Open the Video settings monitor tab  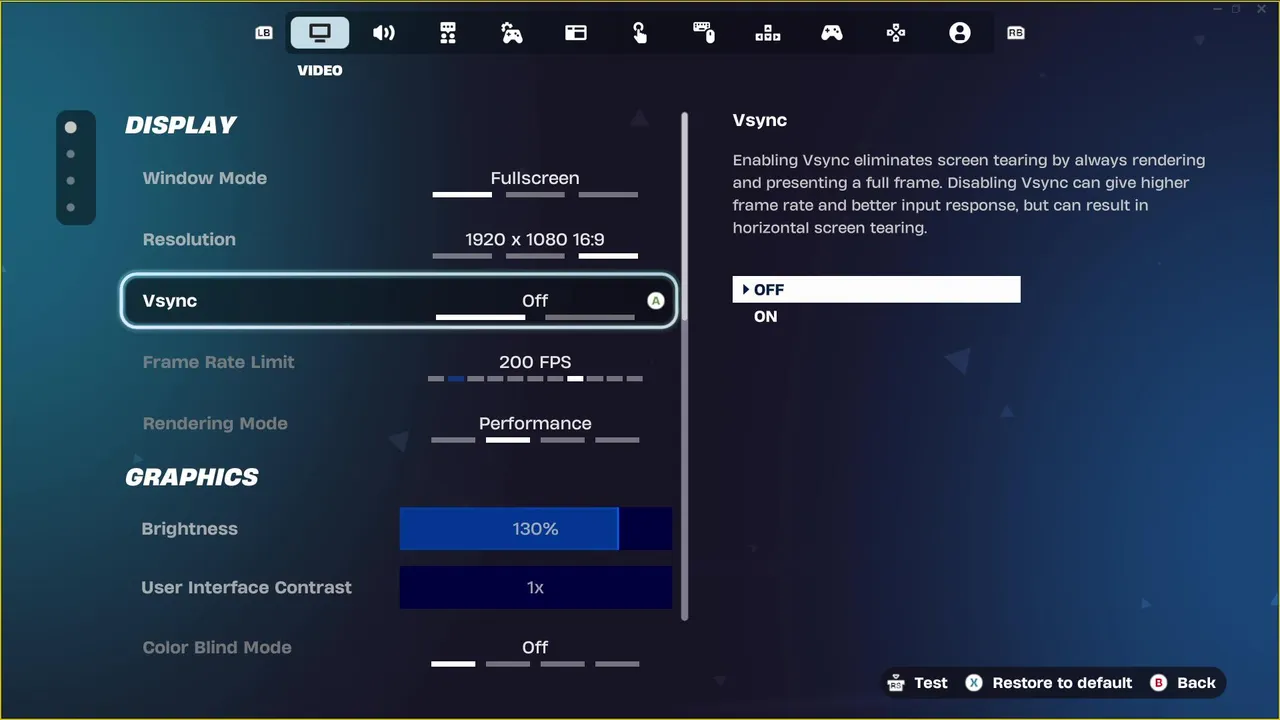(x=320, y=33)
